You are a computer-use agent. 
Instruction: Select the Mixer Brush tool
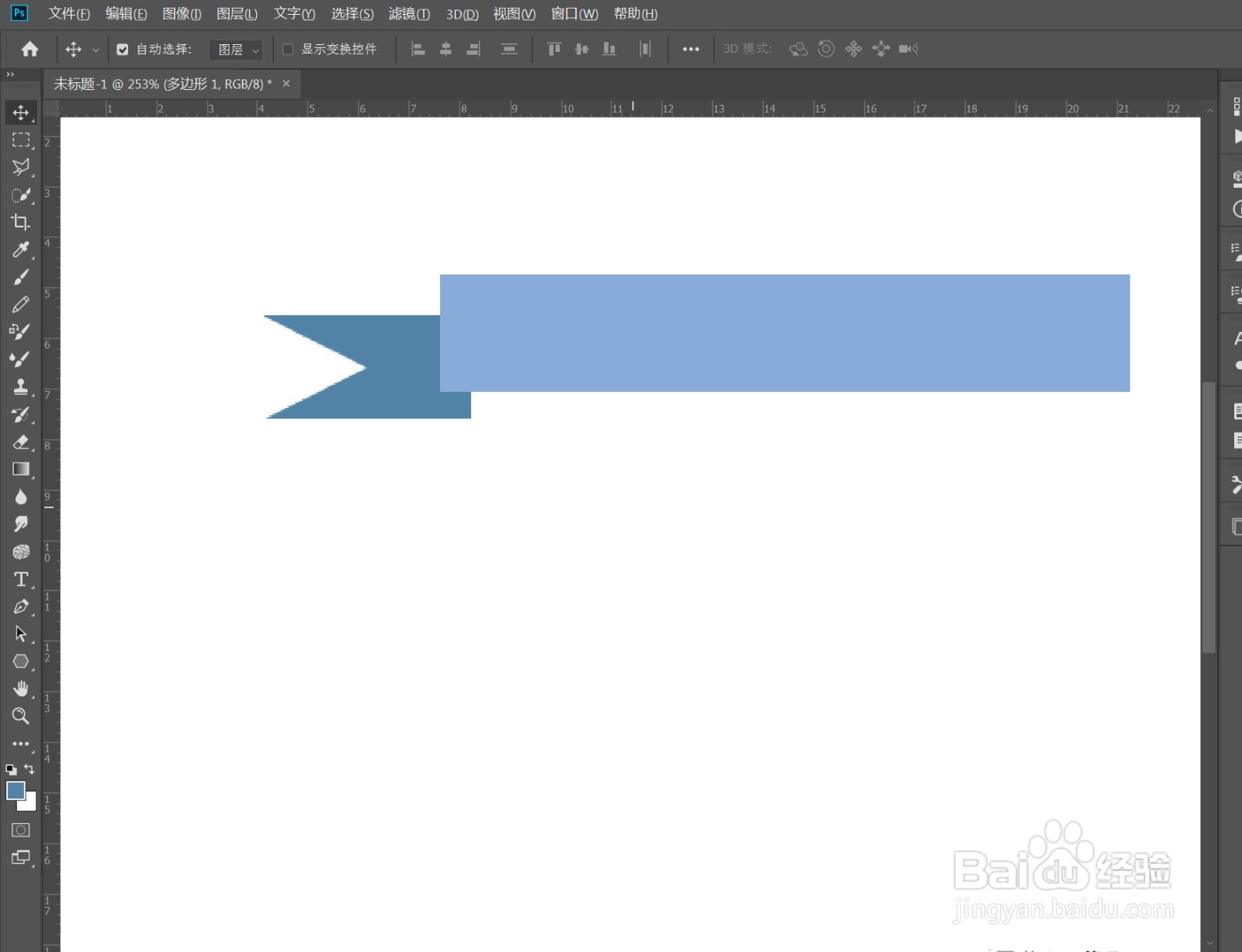(21, 359)
